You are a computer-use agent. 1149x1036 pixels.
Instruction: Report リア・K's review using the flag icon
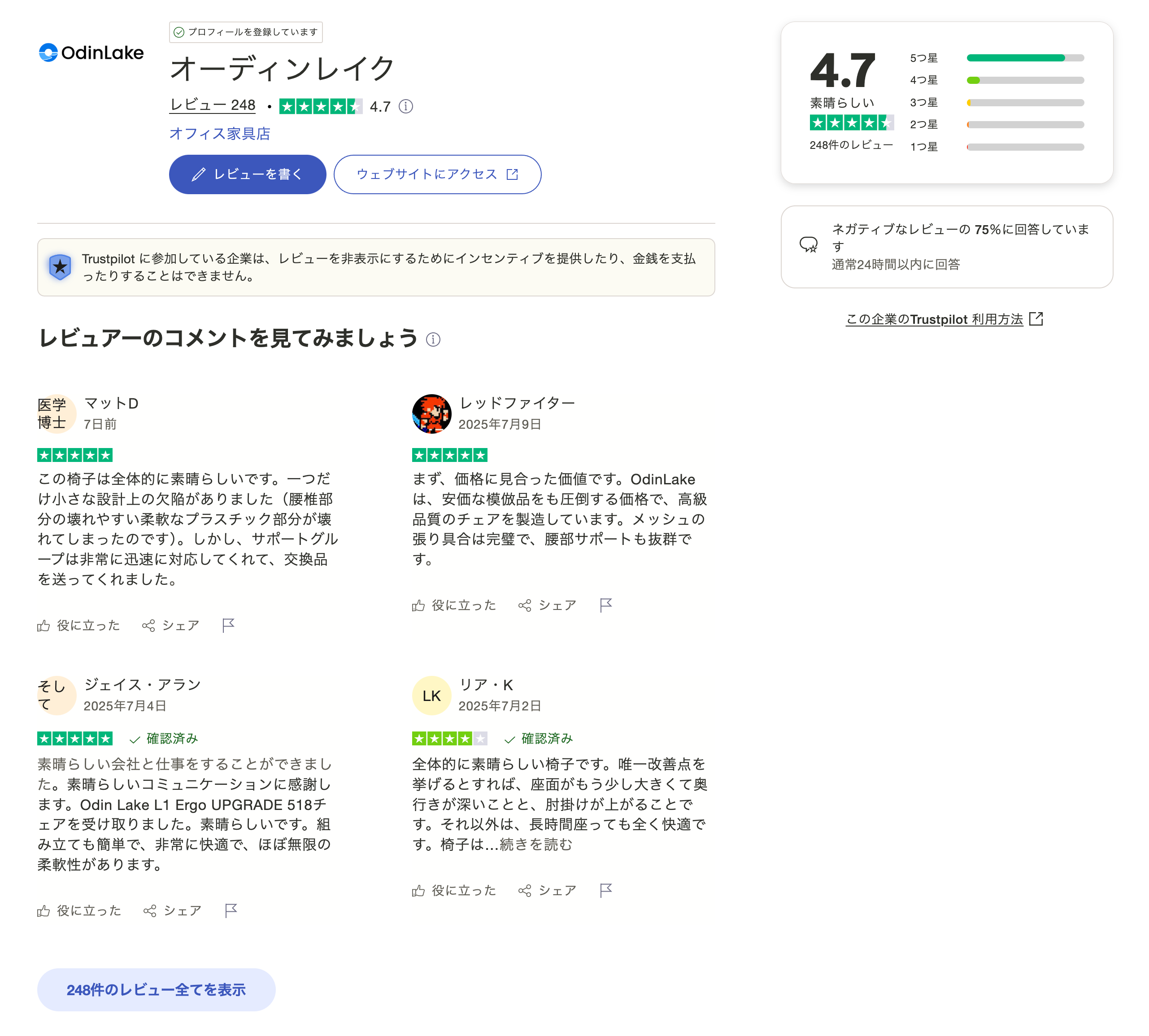(605, 890)
